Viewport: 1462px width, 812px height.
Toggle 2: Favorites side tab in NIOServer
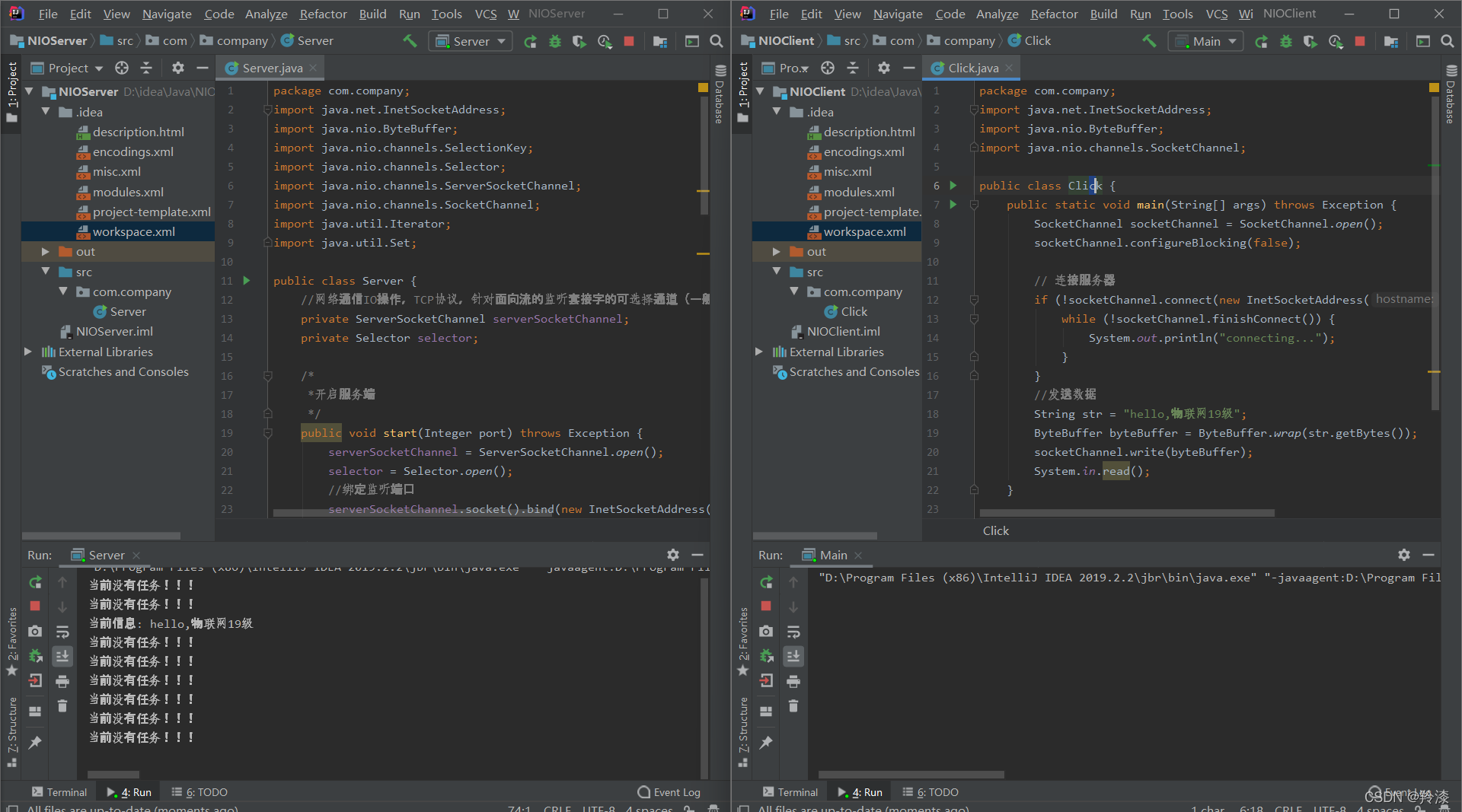(x=11, y=642)
